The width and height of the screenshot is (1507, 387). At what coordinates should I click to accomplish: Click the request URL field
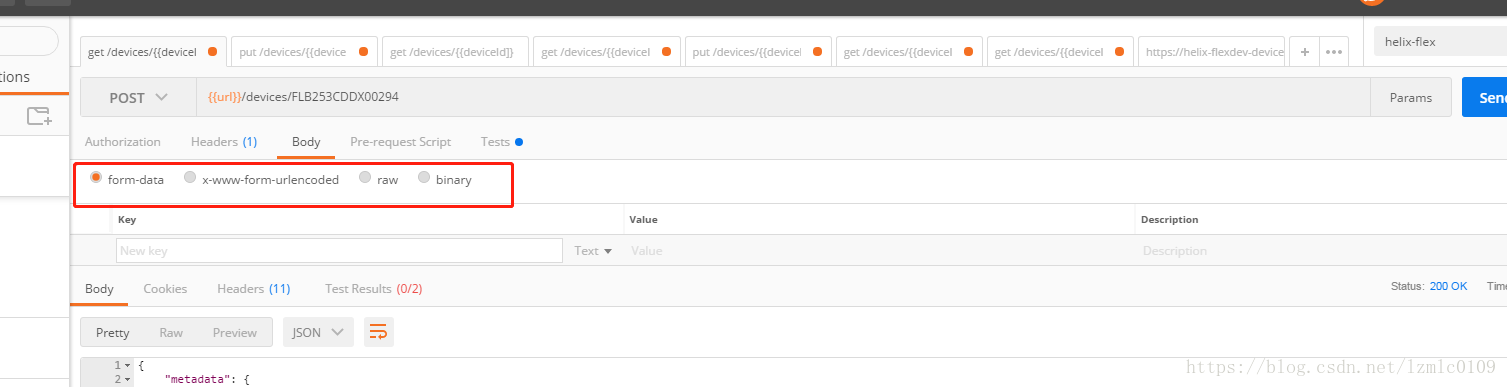click(782, 98)
